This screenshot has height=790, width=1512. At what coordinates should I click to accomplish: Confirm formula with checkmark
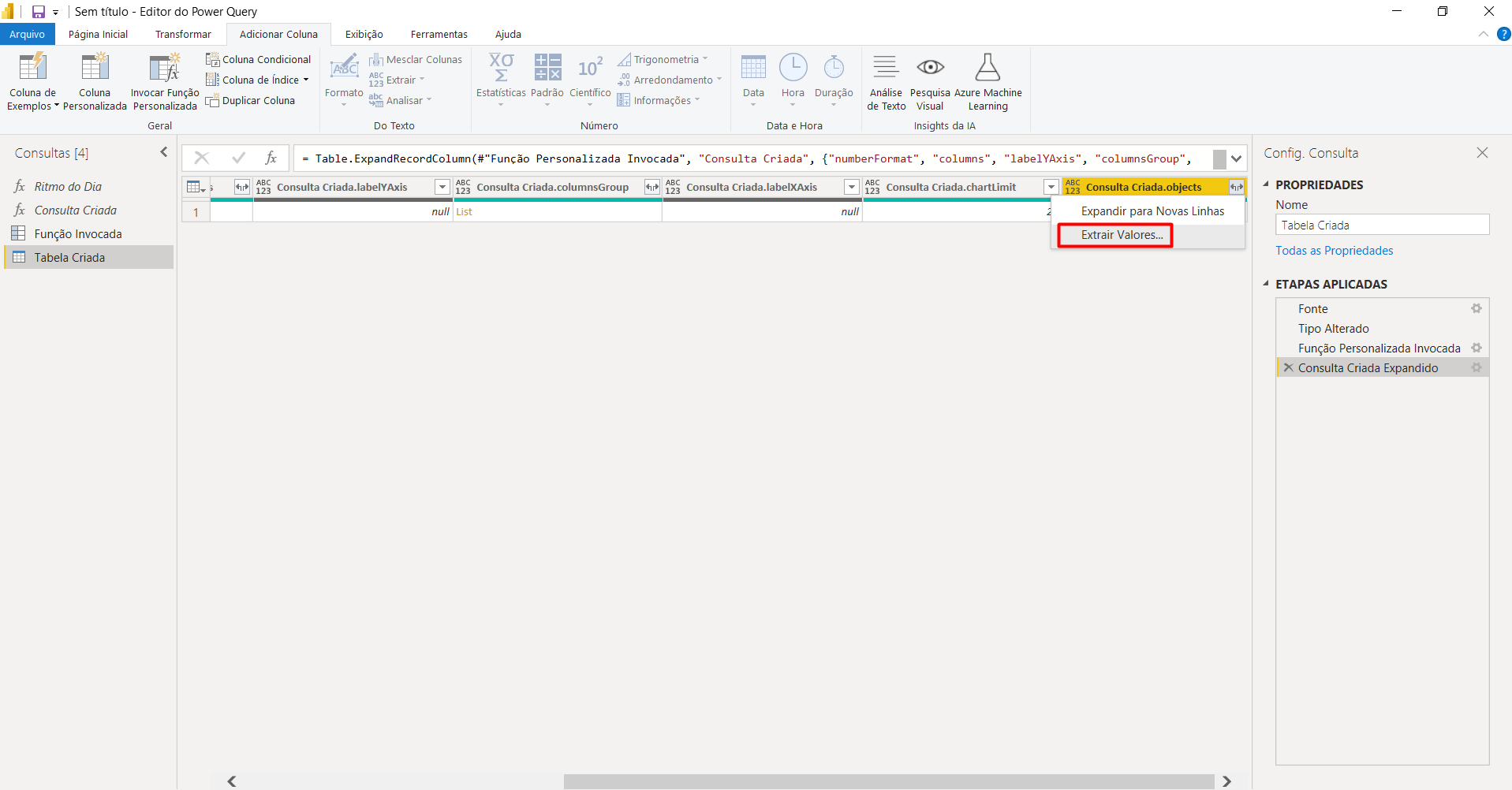tap(238, 158)
